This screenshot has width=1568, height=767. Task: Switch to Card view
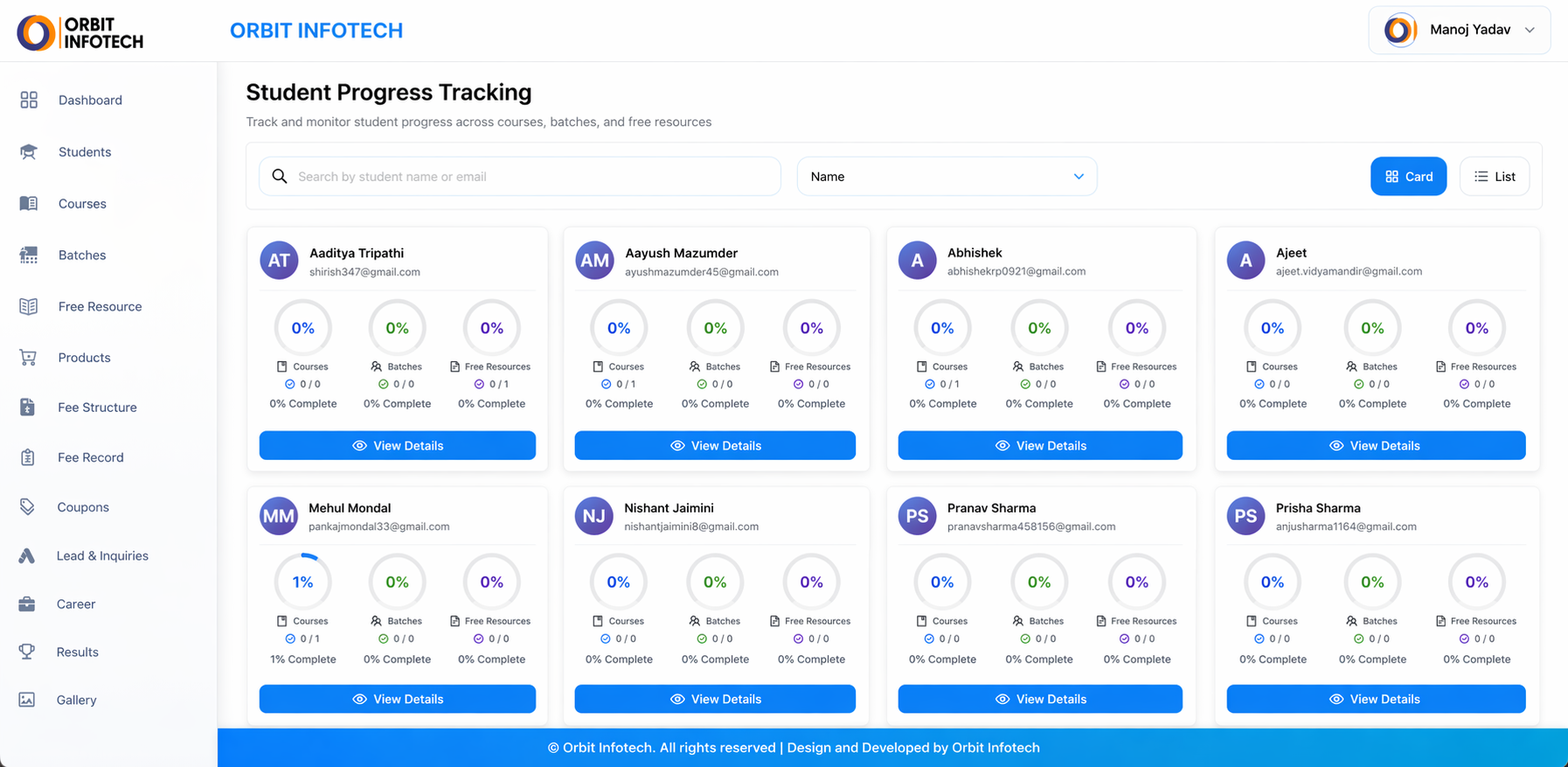click(x=1408, y=177)
